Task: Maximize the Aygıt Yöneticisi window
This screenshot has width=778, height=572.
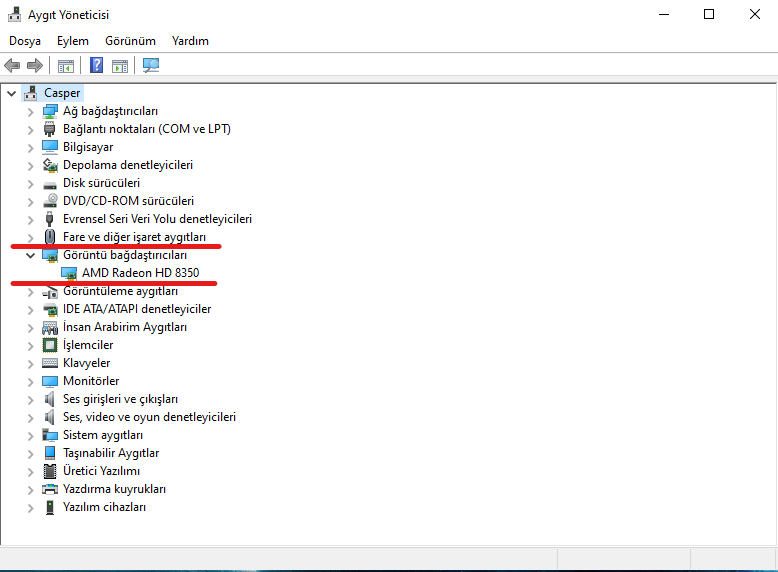Action: [x=709, y=14]
